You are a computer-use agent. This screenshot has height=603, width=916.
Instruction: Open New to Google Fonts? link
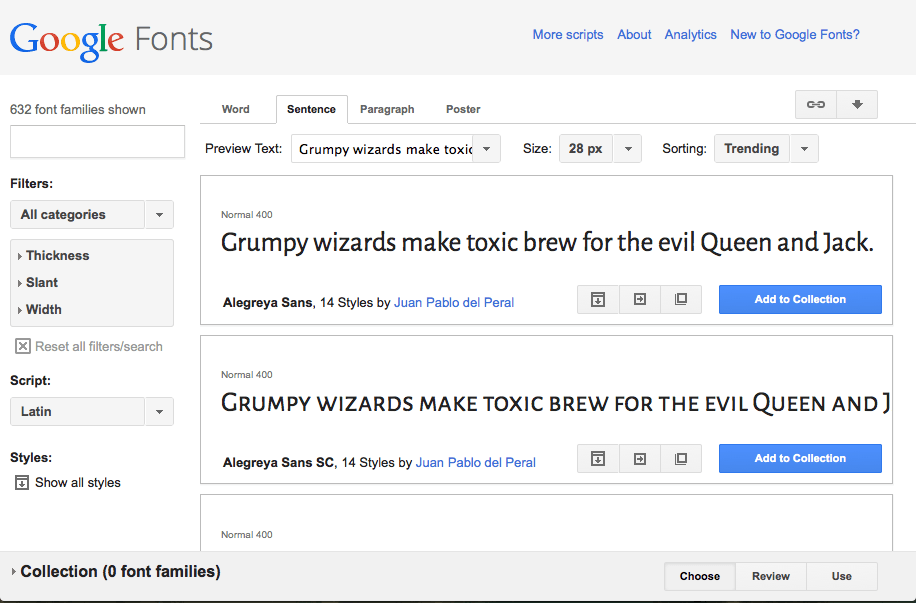point(794,34)
